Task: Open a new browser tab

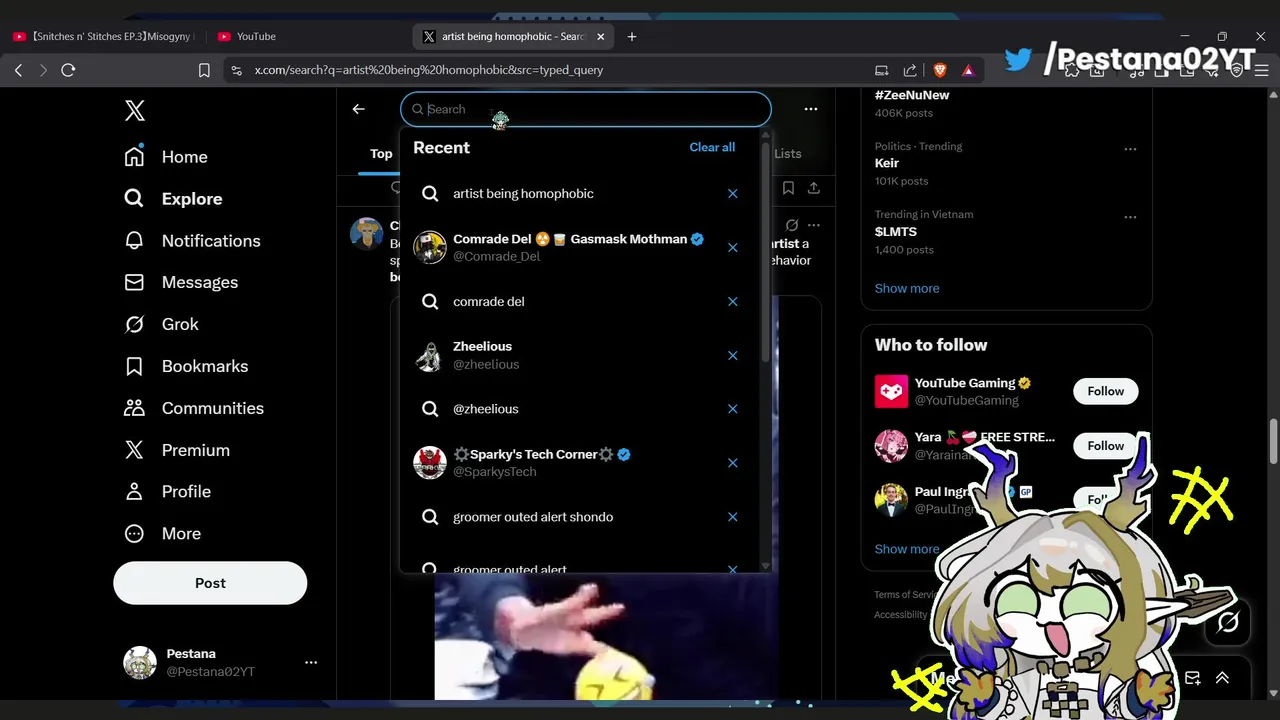Action: [632, 36]
